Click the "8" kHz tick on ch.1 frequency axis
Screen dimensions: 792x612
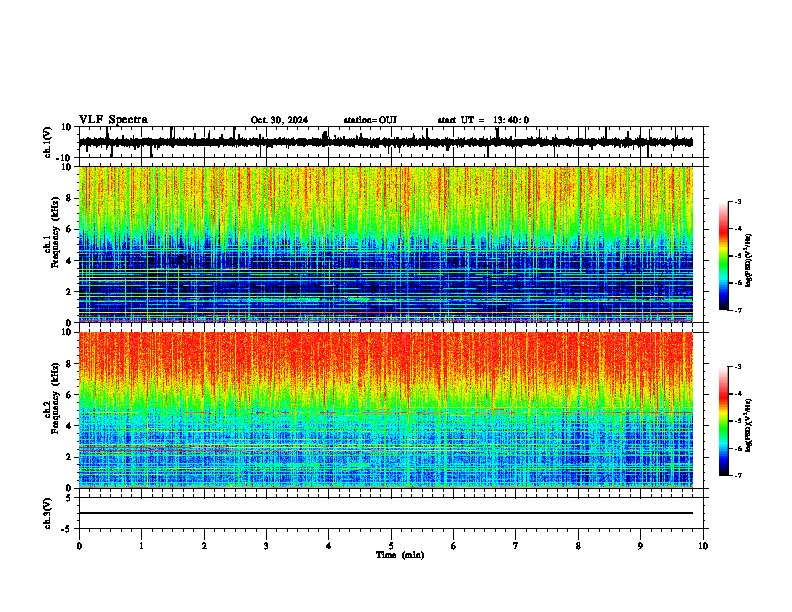coord(70,198)
